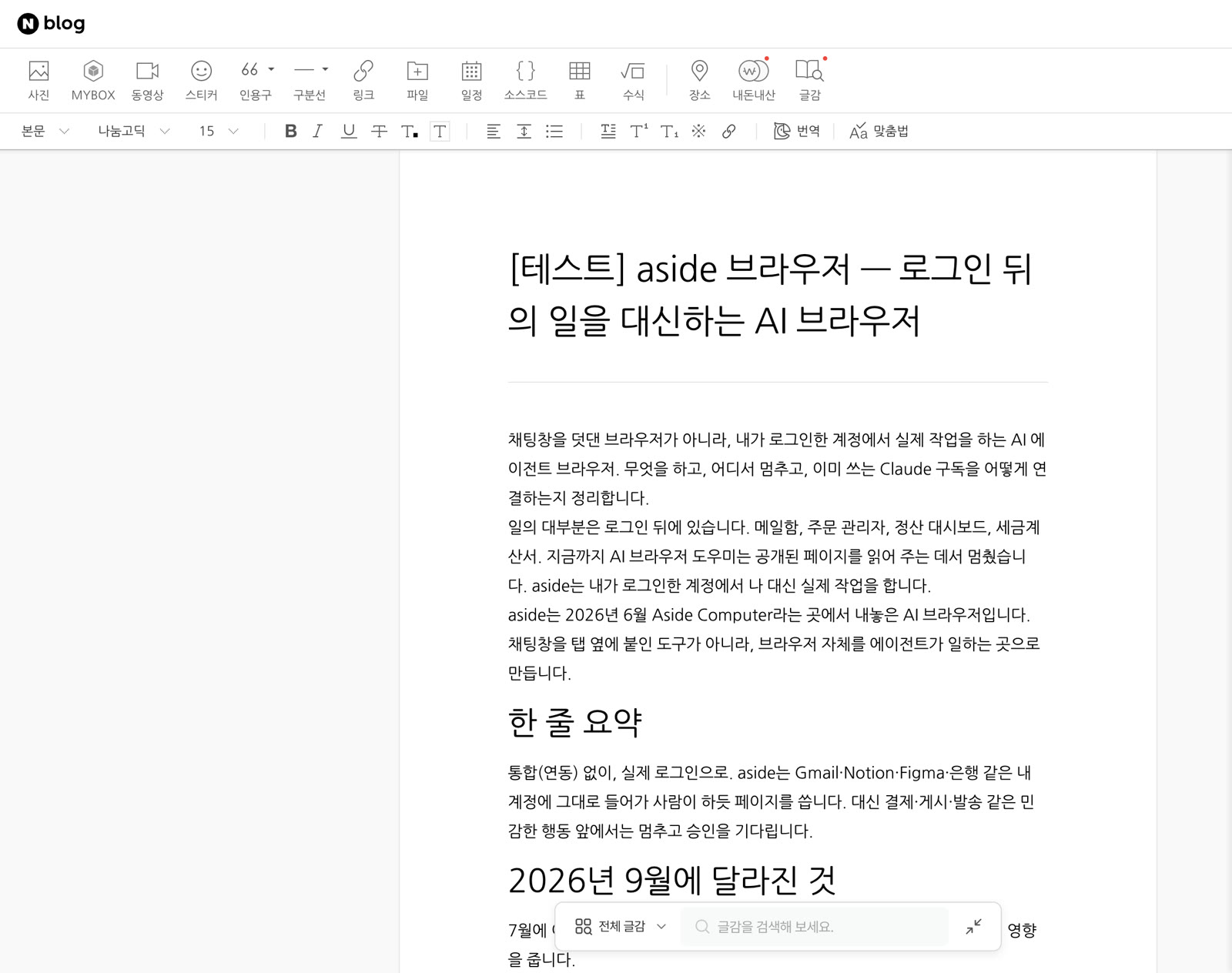Toggle strikethrough formatting
Image resolution: width=1232 pixels, height=973 pixels.
pyautogui.click(x=379, y=131)
